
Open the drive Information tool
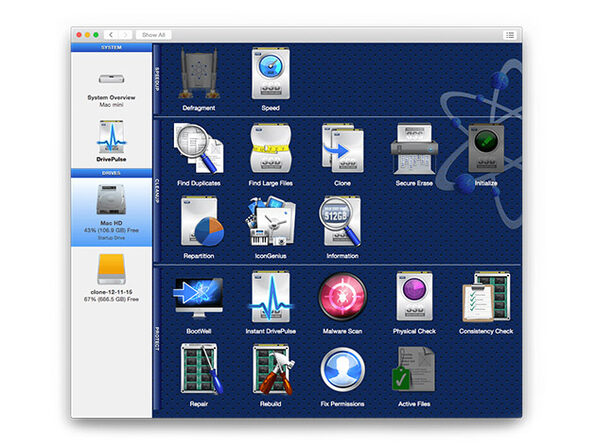point(342,227)
